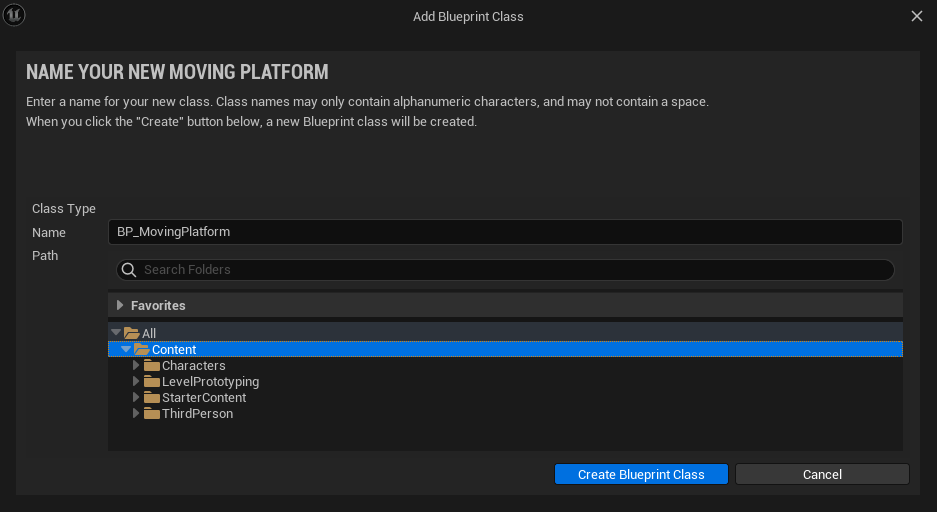Click the StarterContent folder icon
The image size is (937, 512).
(x=152, y=398)
